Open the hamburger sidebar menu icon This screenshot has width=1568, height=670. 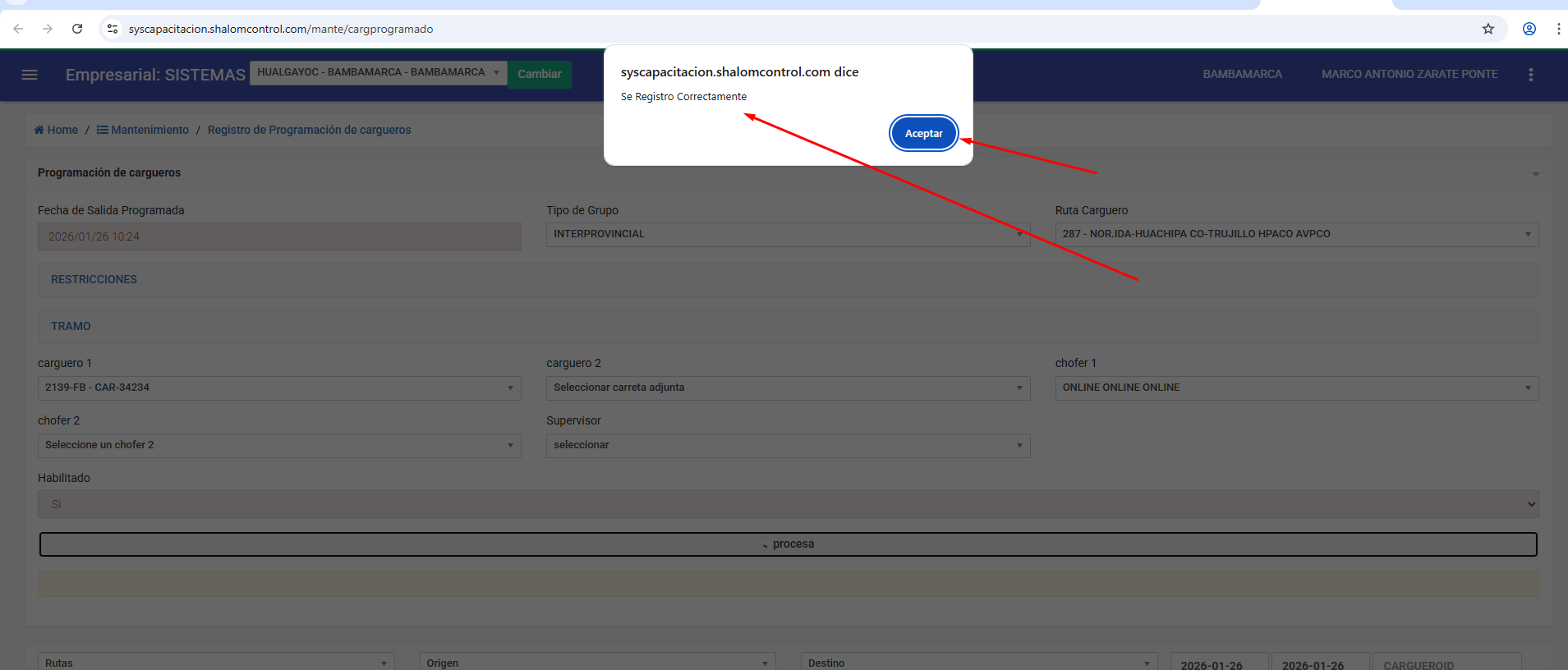[x=30, y=75]
